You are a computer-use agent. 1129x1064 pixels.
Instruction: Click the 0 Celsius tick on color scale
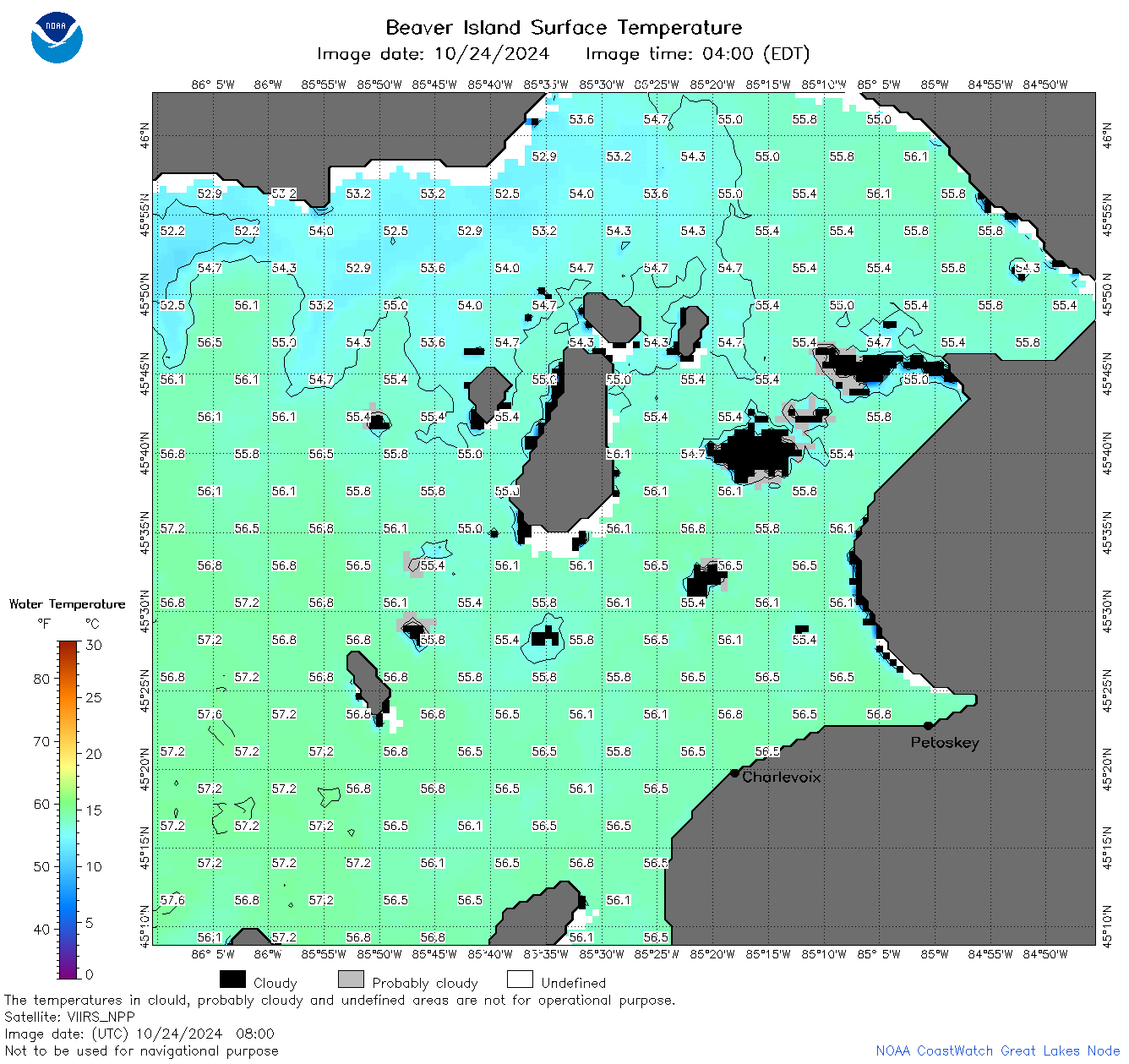[90, 974]
